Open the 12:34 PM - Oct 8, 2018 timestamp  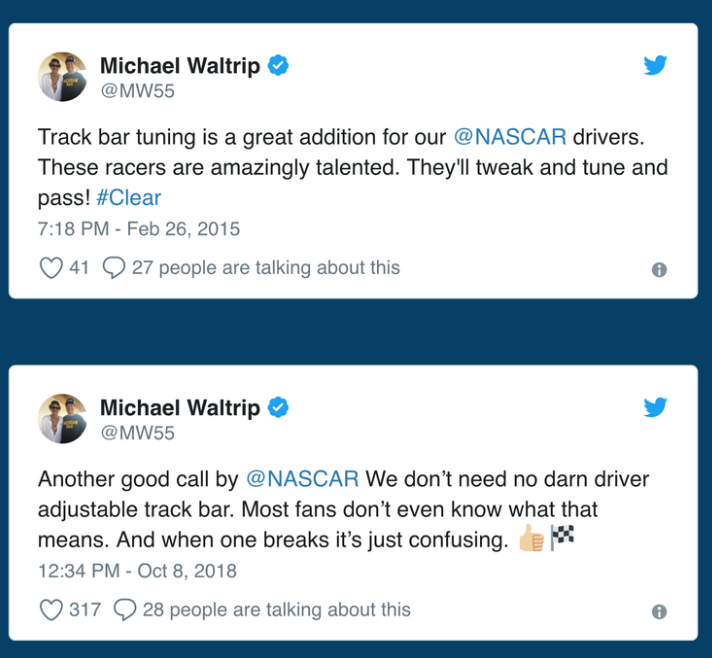[137, 571]
